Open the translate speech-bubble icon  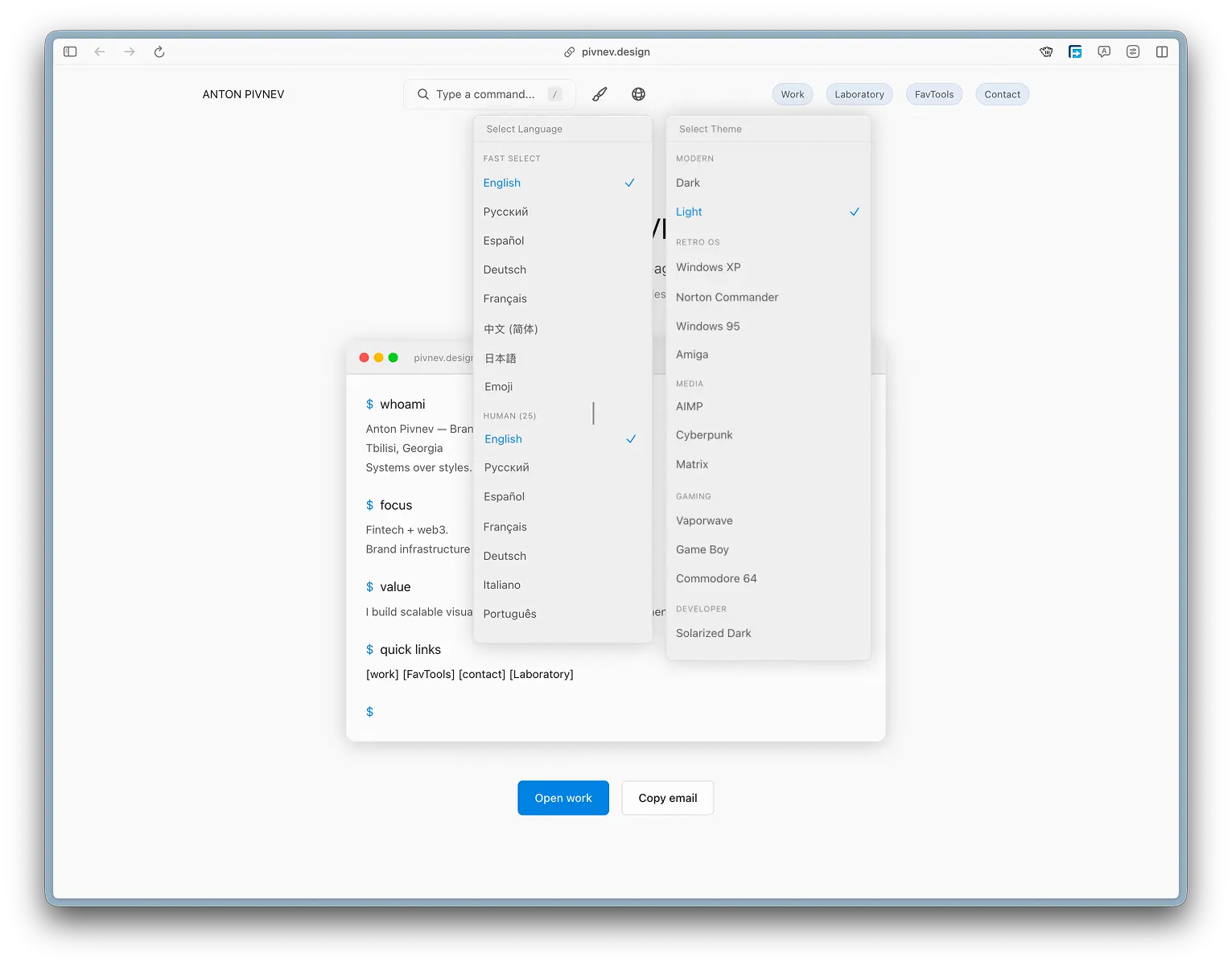pyautogui.click(x=1103, y=51)
